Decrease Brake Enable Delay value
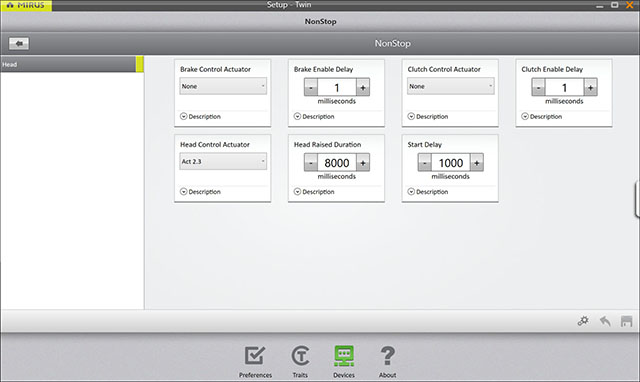Viewport: 640px width, 382px height. click(311, 87)
